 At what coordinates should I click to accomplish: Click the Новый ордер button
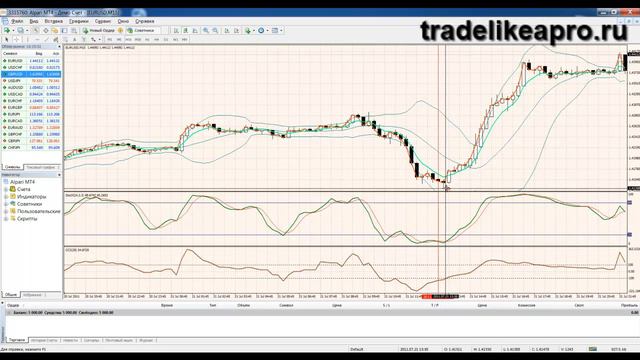[99, 30]
